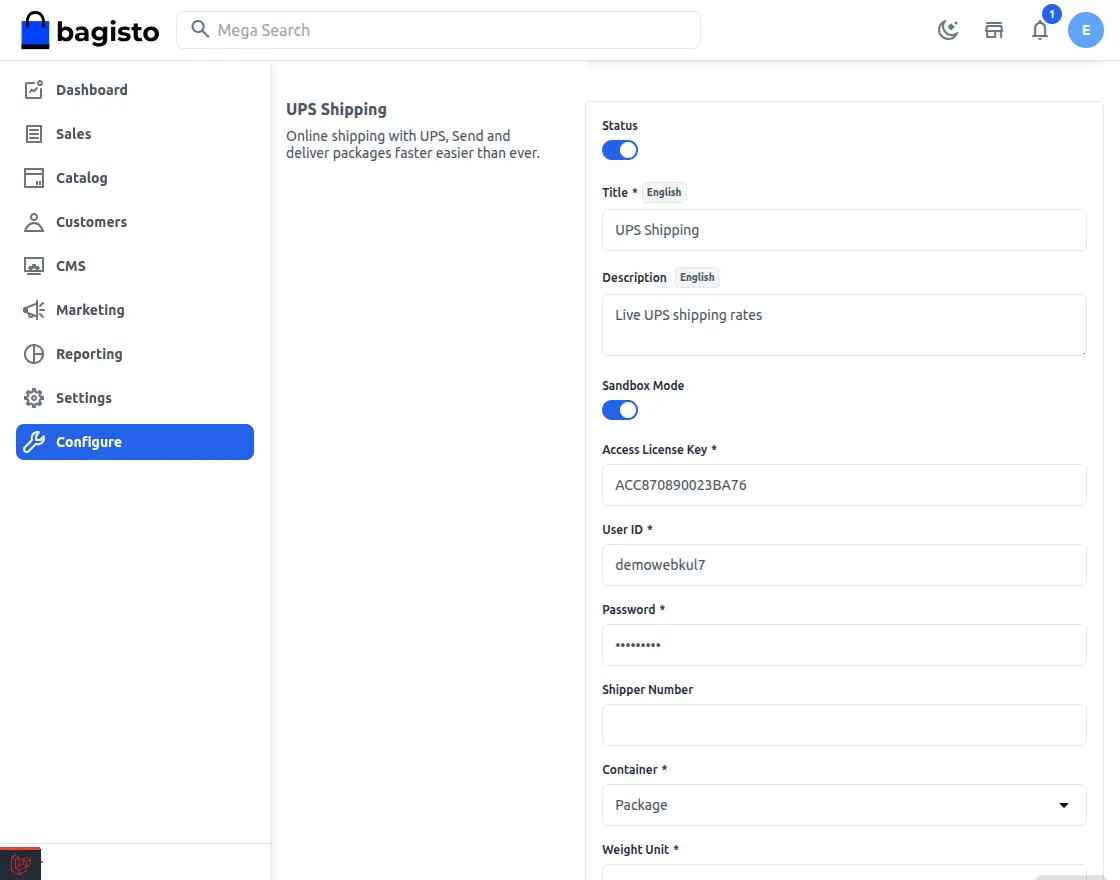The image size is (1120, 880).
Task: Edit the Title field UPS Shipping
Action: 844,230
